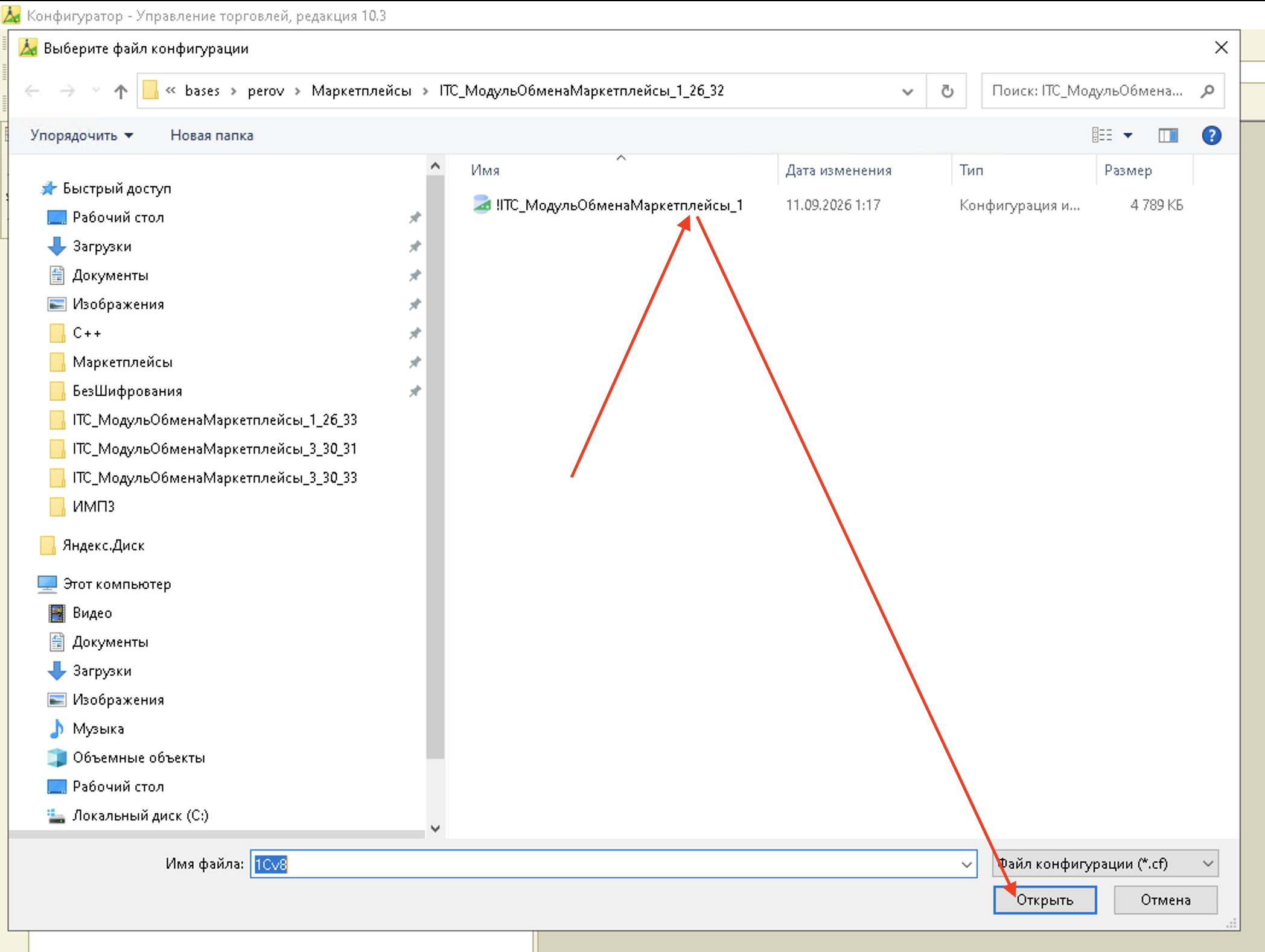Open the Упорядочить menu
Screen dimensions: 1265x952
[x=81, y=135]
